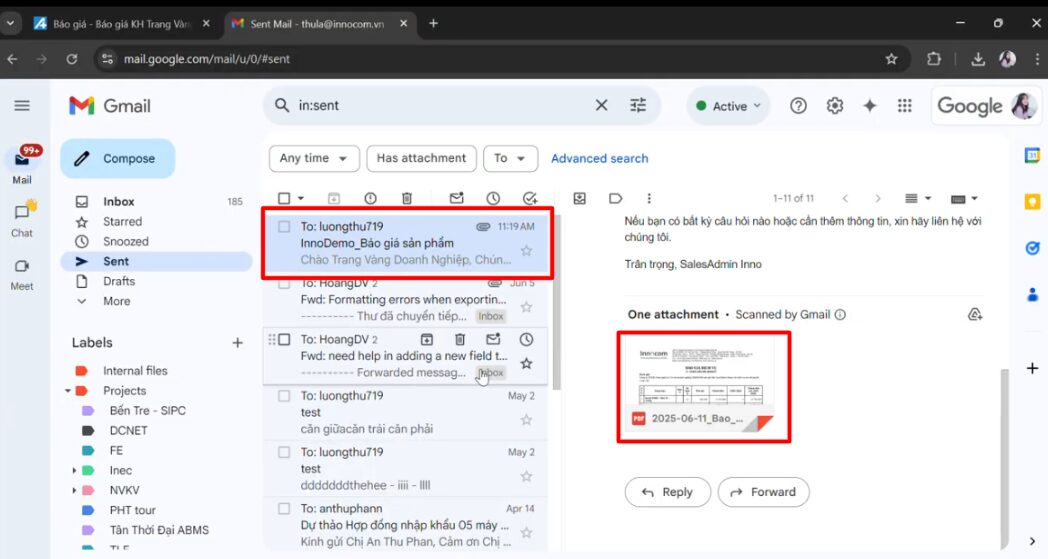Open the Inbox folder
Viewport: 1048px width, 559px height.
click(x=156, y=201)
